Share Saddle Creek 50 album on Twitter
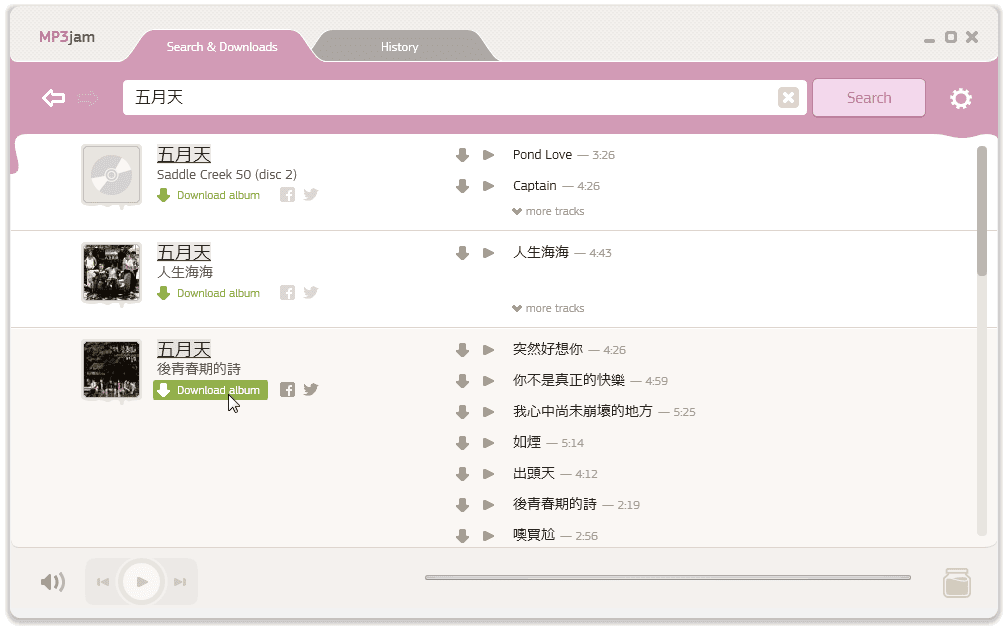The image size is (1008, 630). [311, 194]
